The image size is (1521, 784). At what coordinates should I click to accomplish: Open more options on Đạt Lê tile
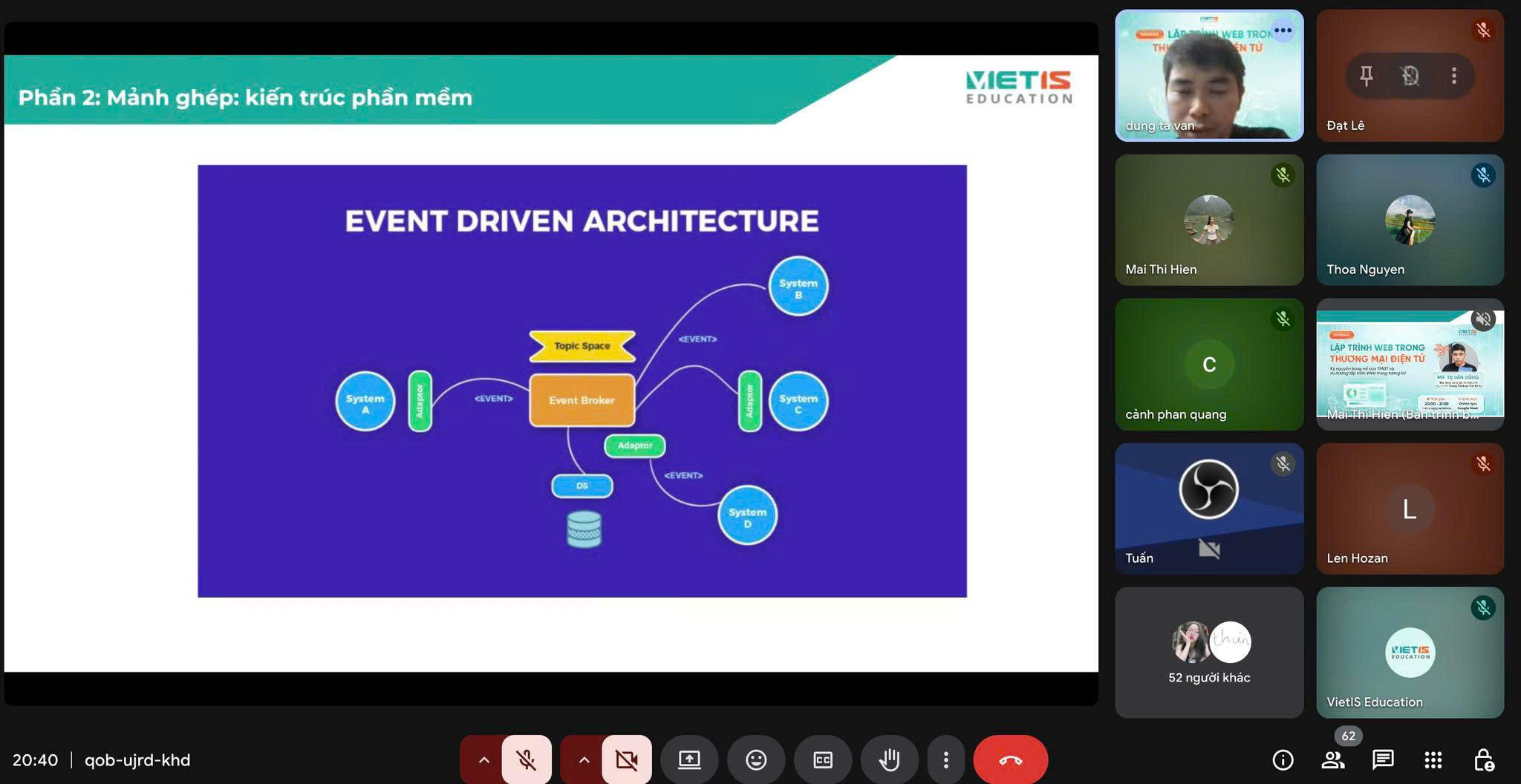pyautogui.click(x=1454, y=76)
